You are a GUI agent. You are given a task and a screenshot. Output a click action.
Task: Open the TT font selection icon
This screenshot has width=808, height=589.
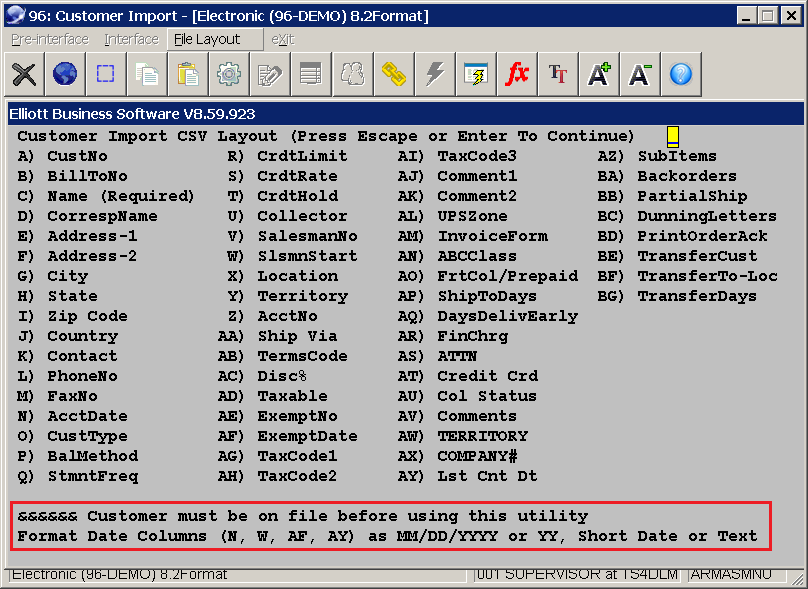[558, 74]
